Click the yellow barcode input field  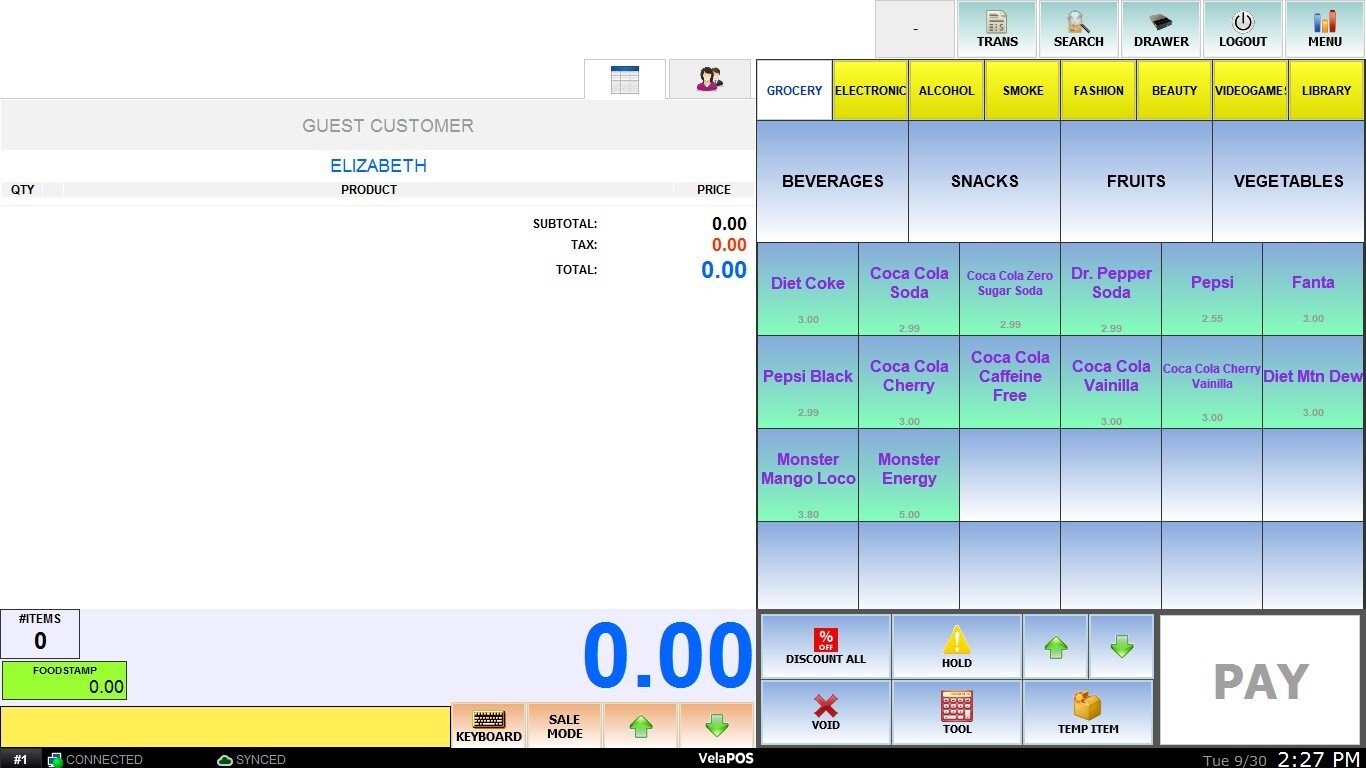(x=225, y=726)
